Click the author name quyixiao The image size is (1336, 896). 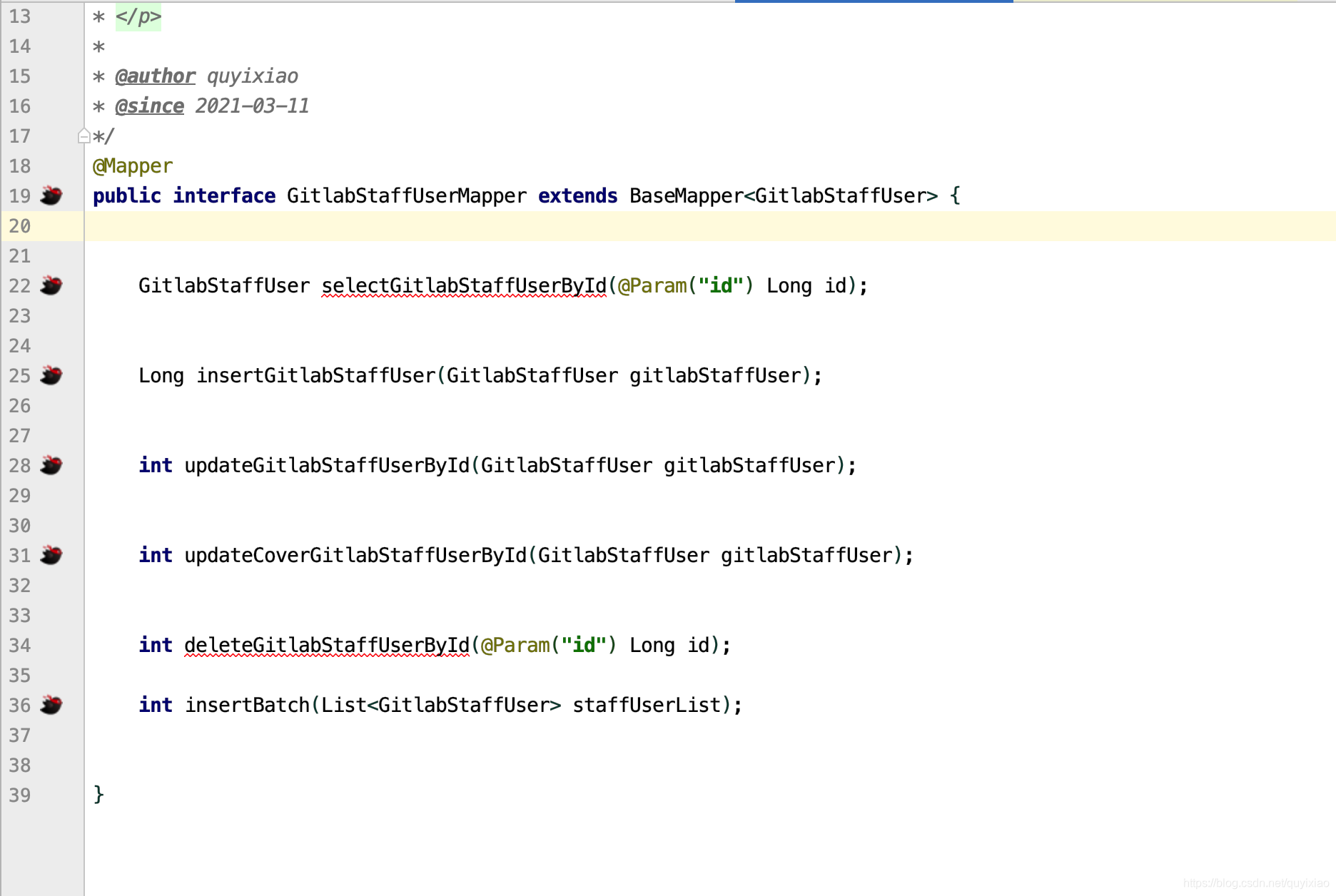coord(253,76)
